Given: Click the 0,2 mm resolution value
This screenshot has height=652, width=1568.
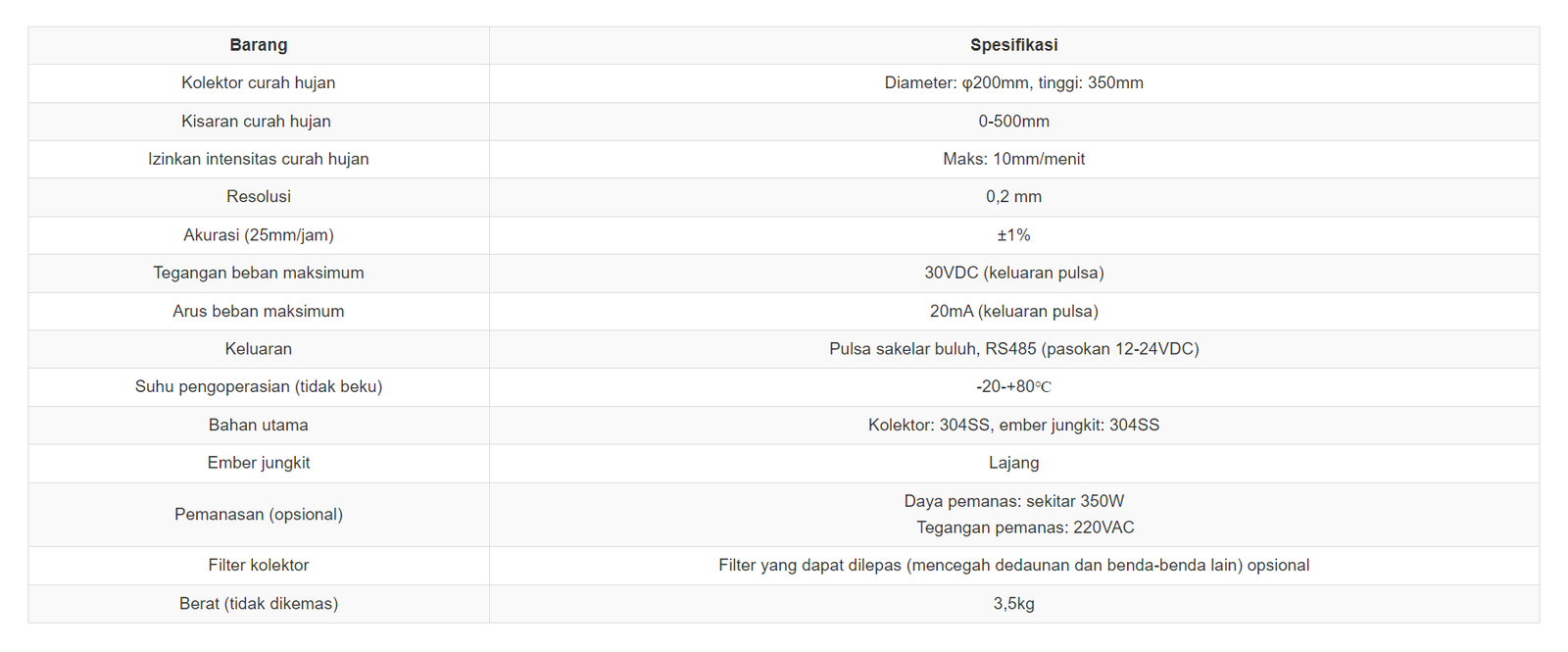Looking at the screenshot, I should coord(1013,197).
